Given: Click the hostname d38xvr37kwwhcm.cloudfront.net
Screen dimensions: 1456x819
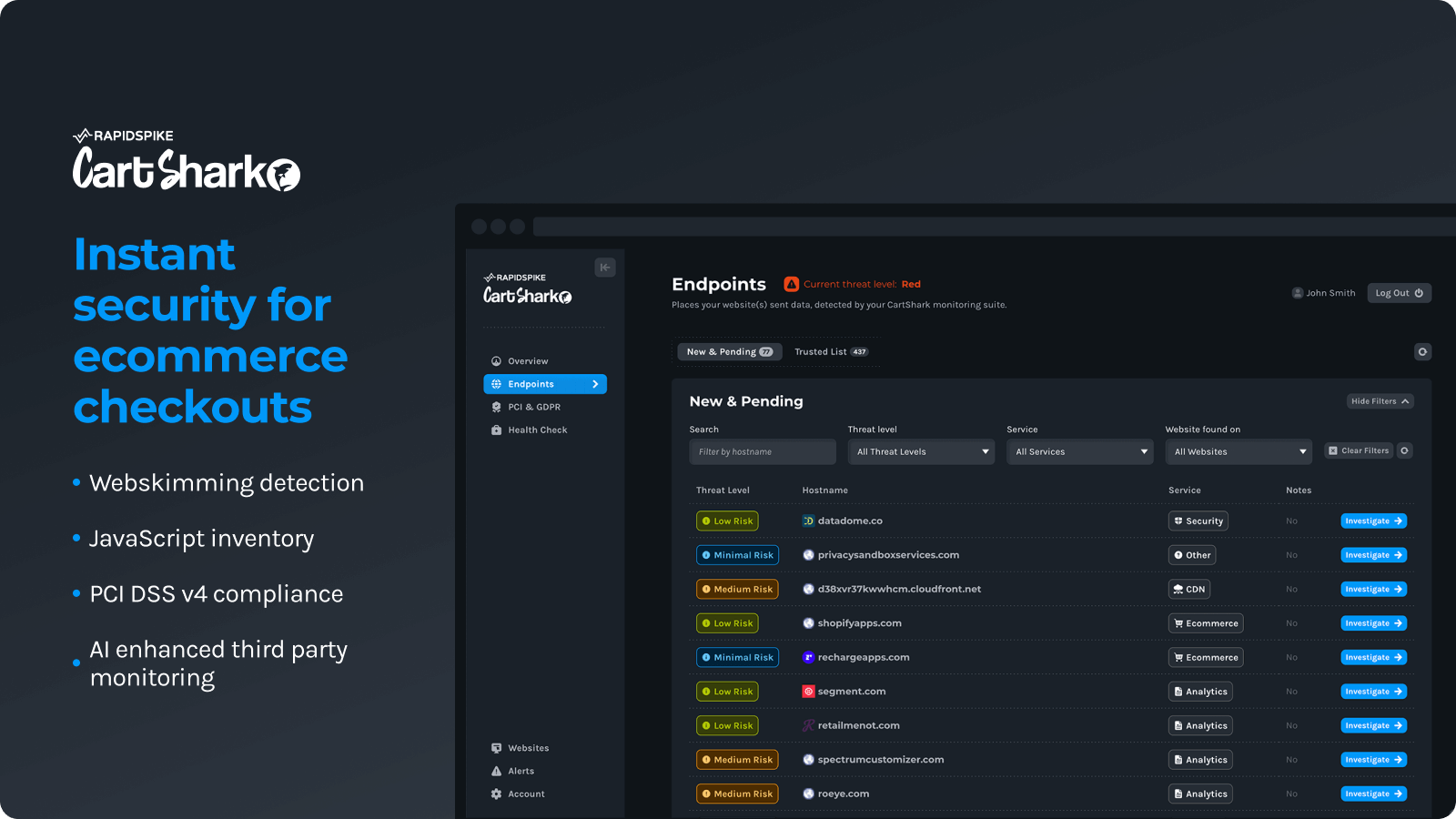Looking at the screenshot, I should click(x=899, y=590).
